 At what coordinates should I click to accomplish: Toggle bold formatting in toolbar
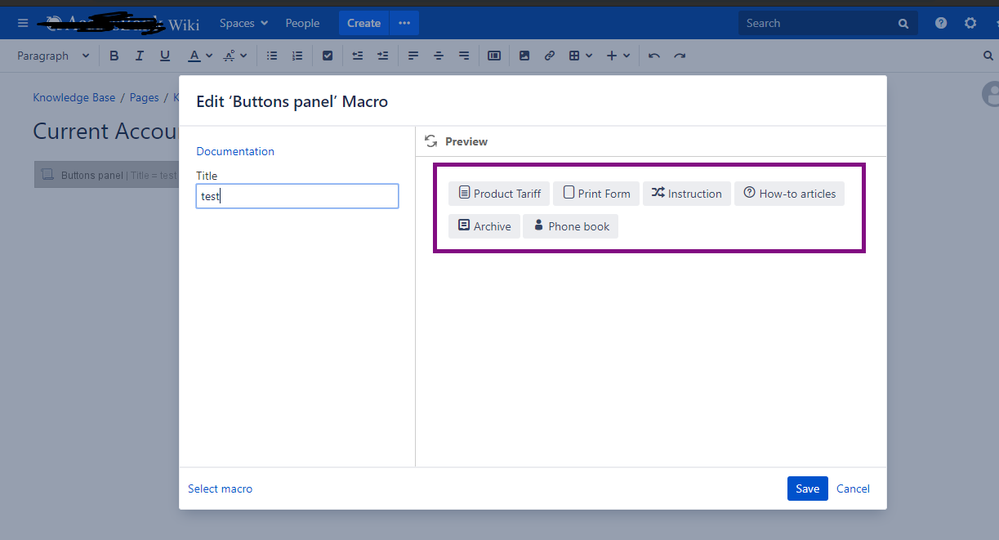pyautogui.click(x=114, y=56)
